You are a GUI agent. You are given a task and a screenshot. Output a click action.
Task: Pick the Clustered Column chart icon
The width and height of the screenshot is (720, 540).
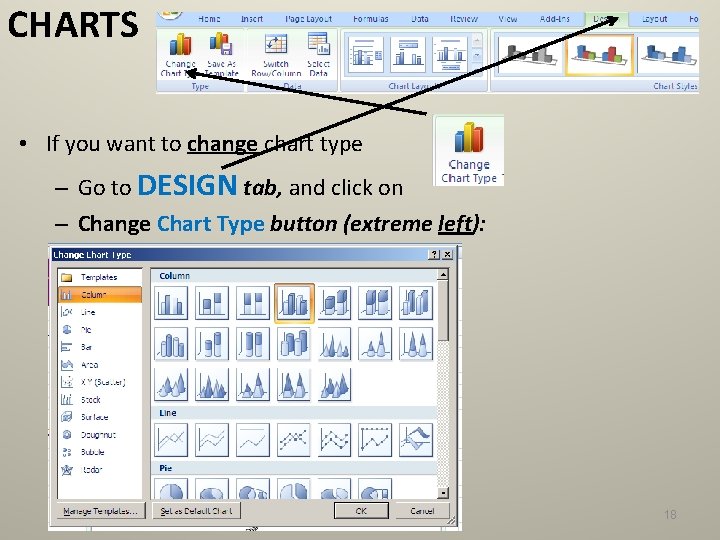coord(171,303)
